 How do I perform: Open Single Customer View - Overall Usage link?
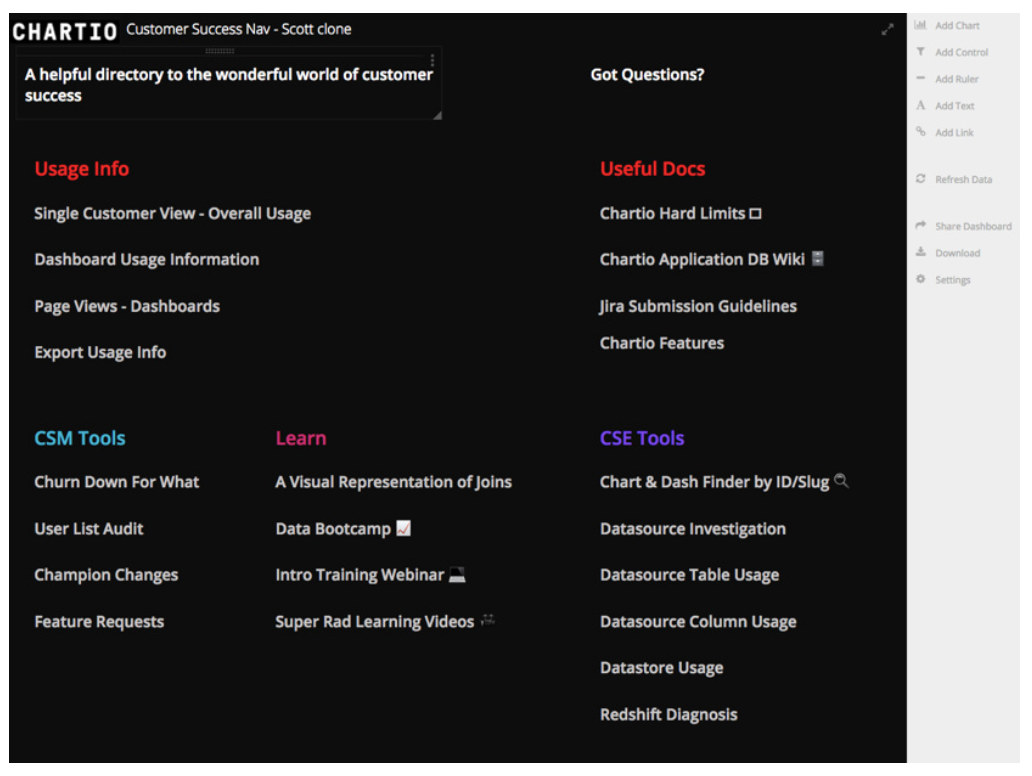pyautogui.click(x=172, y=213)
